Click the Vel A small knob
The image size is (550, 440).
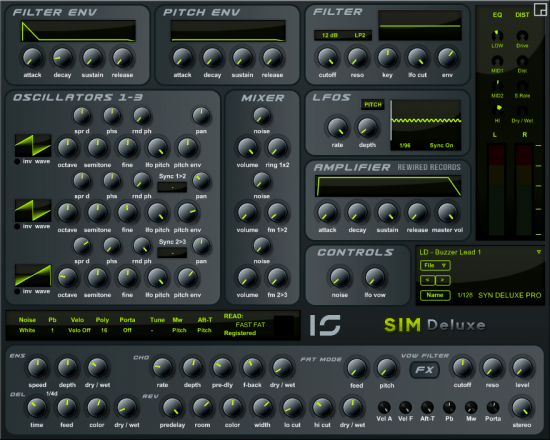384,407
